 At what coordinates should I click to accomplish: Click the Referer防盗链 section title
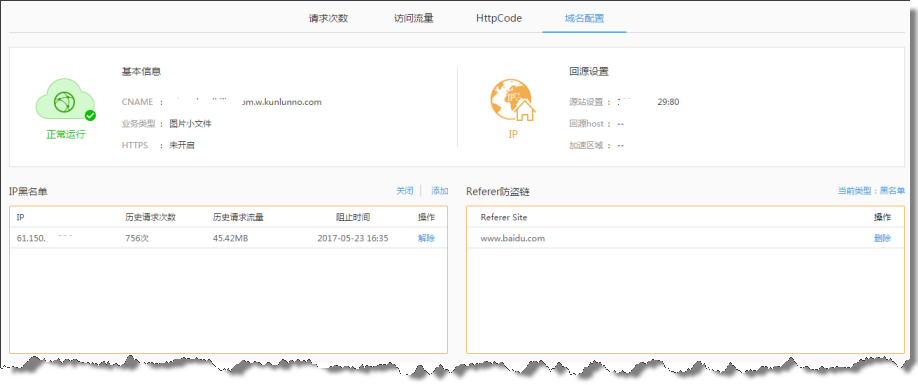(498, 191)
